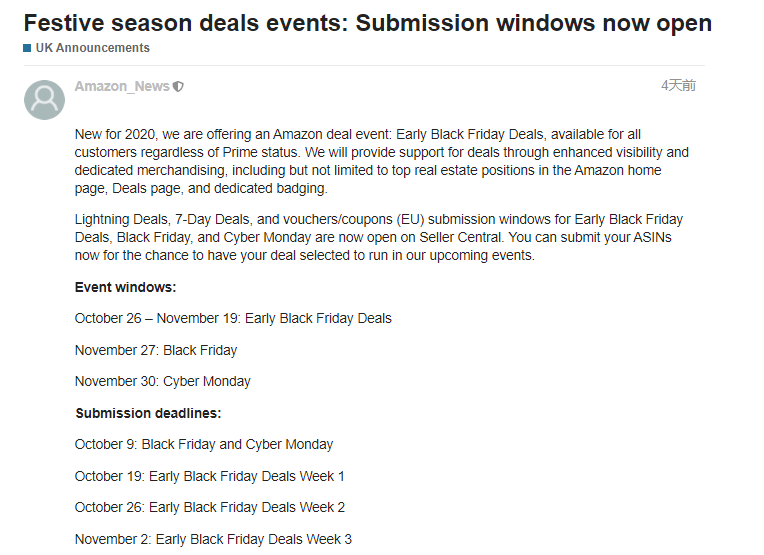Click October 26: Early Black Friday Week 2
The height and width of the screenshot is (555, 764).
point(210,507)
